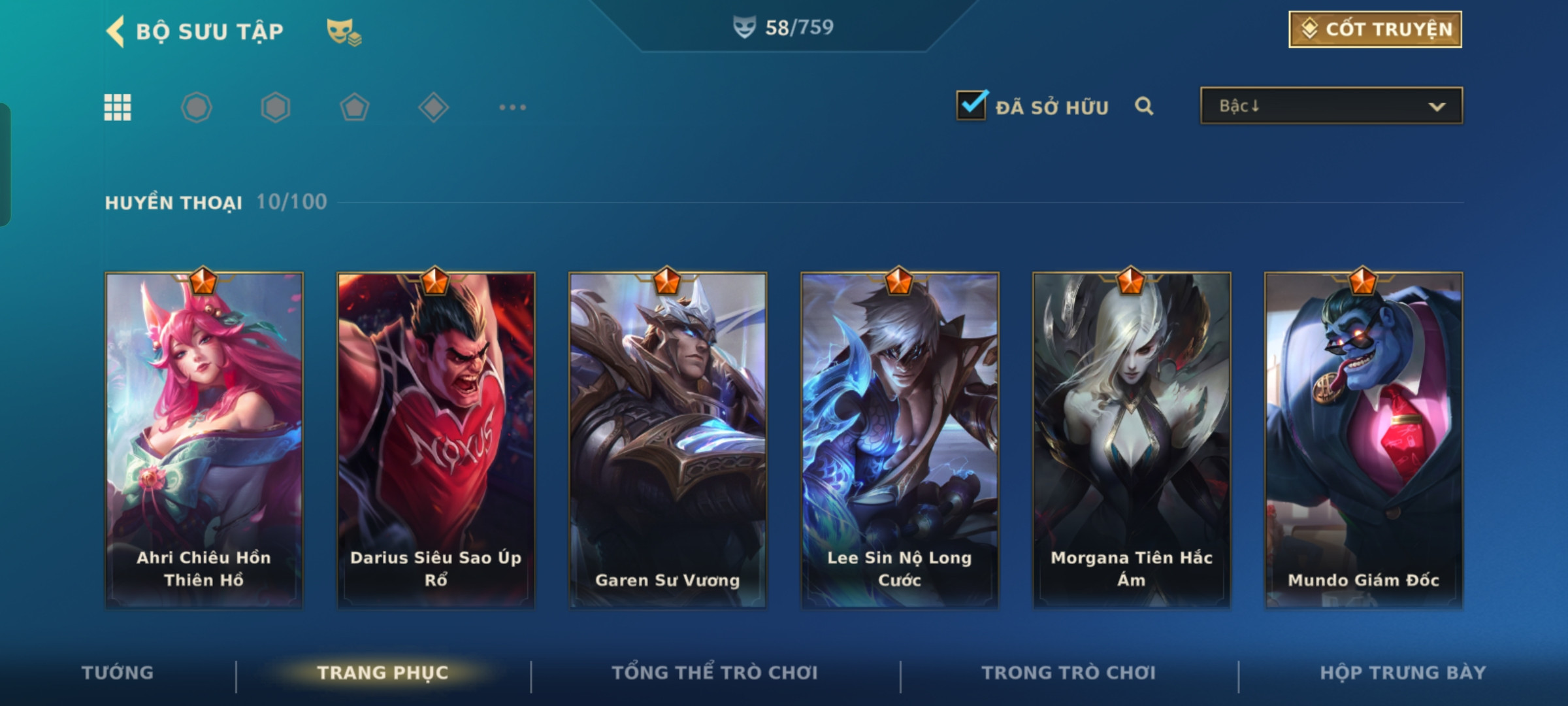Filter skins by the circle-in-octagon rarity icon
The height and width of the screenshot is (706, 1568).
[x=197, y=107]
